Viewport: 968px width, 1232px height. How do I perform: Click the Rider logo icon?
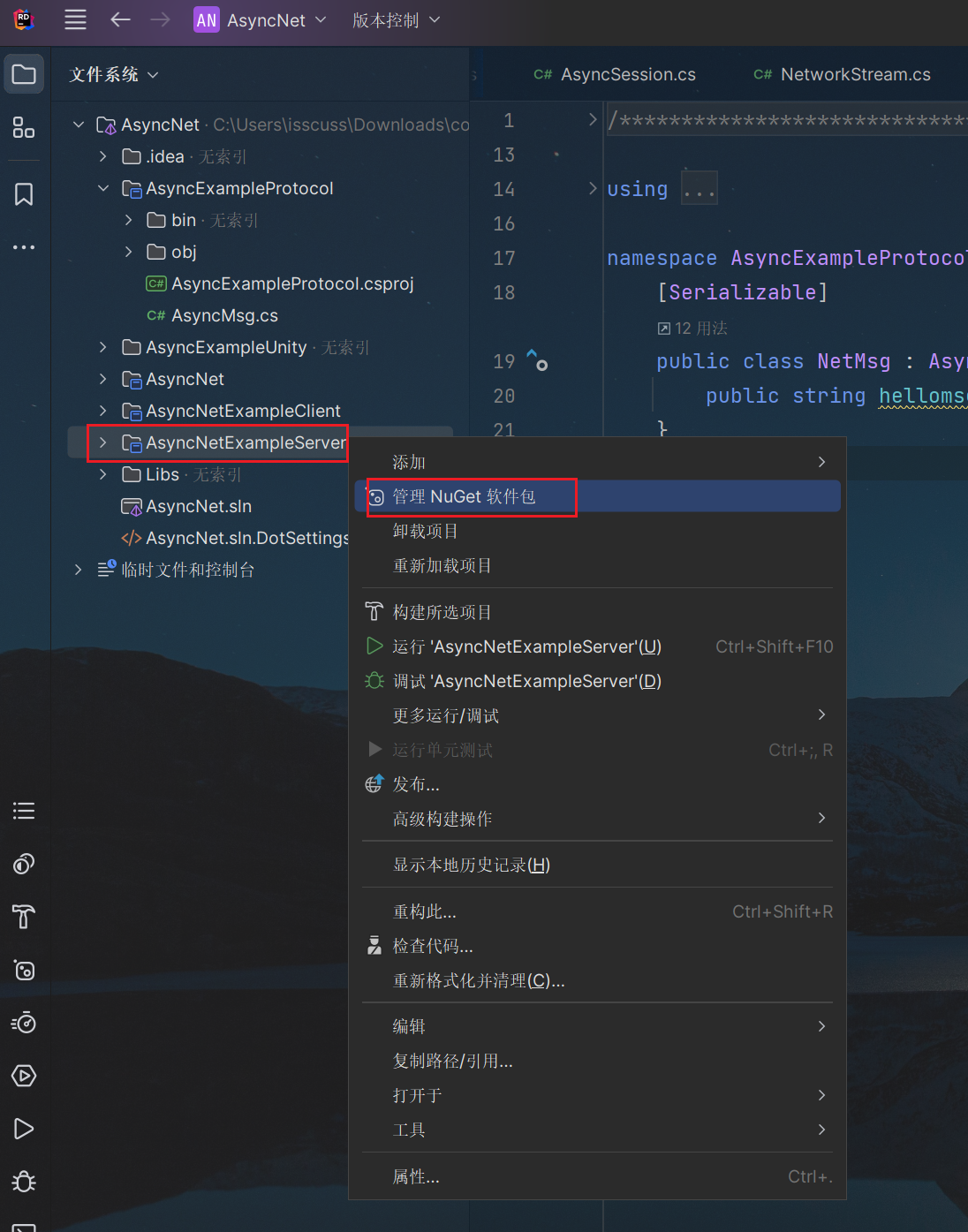[24, 19]
